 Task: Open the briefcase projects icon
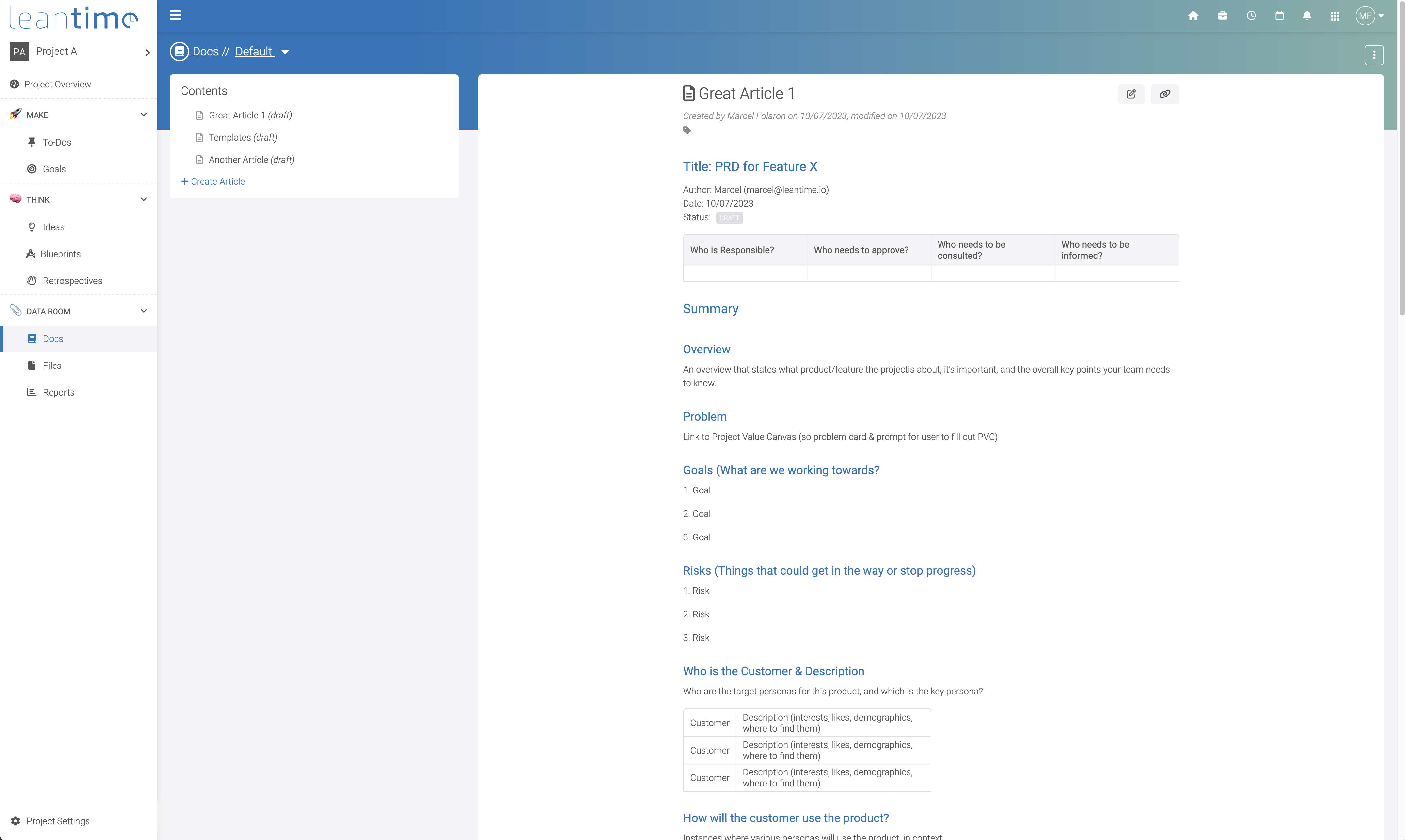point(1222,16)
